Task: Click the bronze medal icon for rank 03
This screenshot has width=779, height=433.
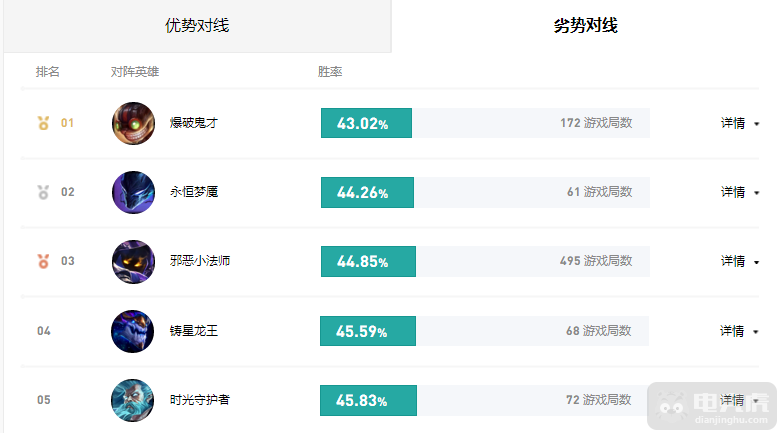Action: (x=44, y=261)
